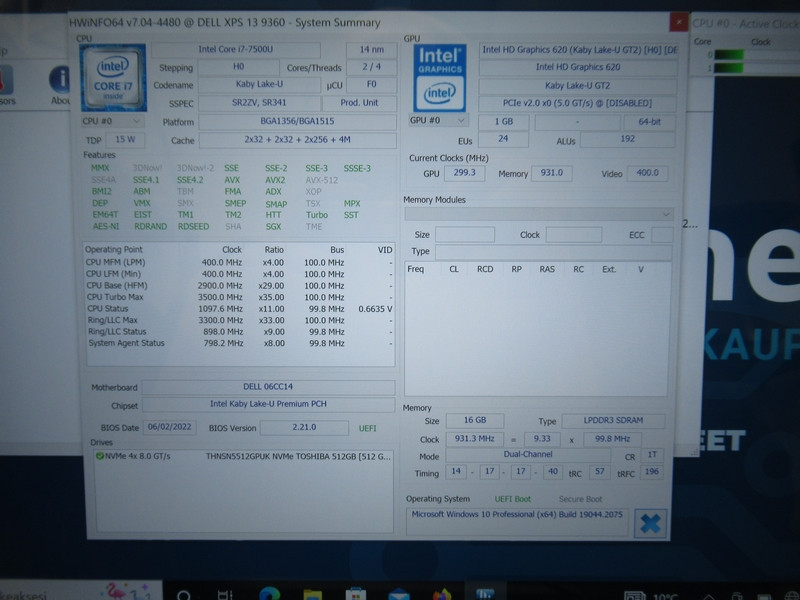Click the Core 1 clock bar in Active Clock window
The width and height of the screenshot is (800, 600).
729,68
